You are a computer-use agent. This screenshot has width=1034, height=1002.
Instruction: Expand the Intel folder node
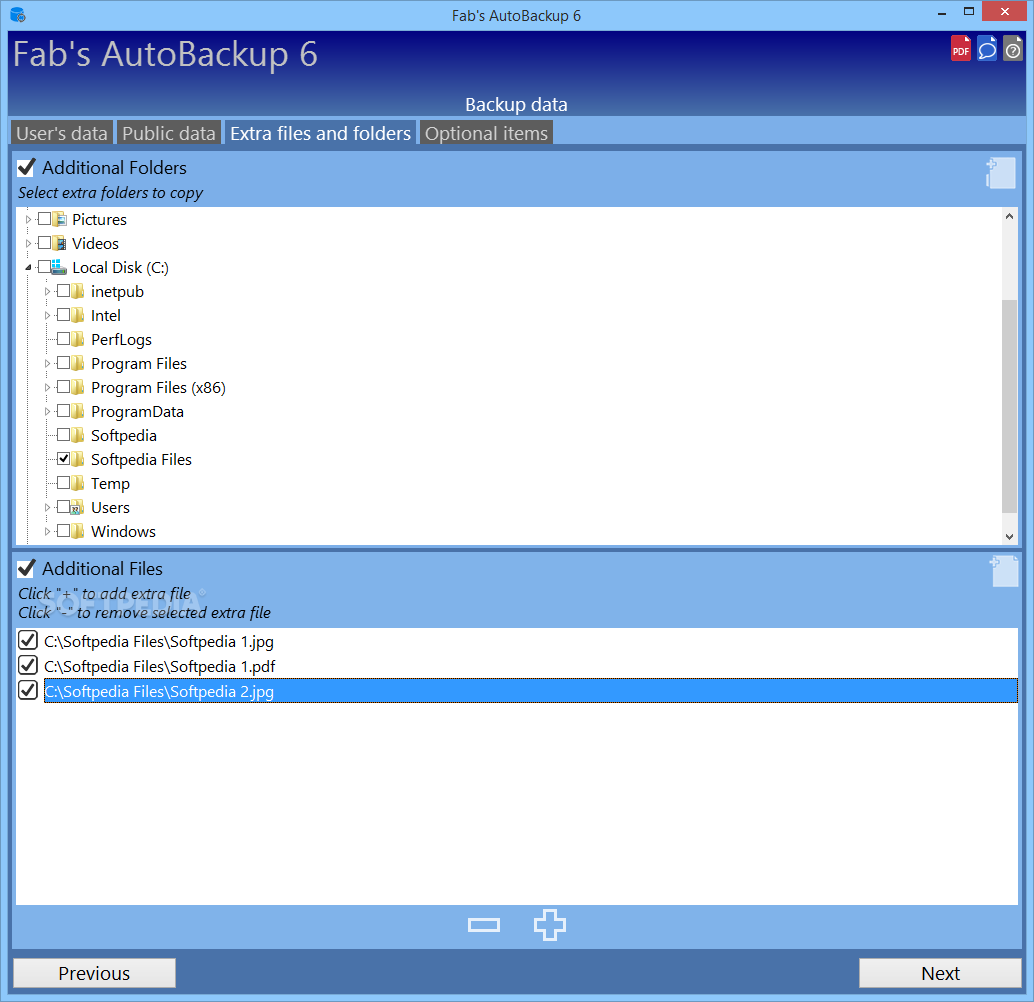[47, 315]
